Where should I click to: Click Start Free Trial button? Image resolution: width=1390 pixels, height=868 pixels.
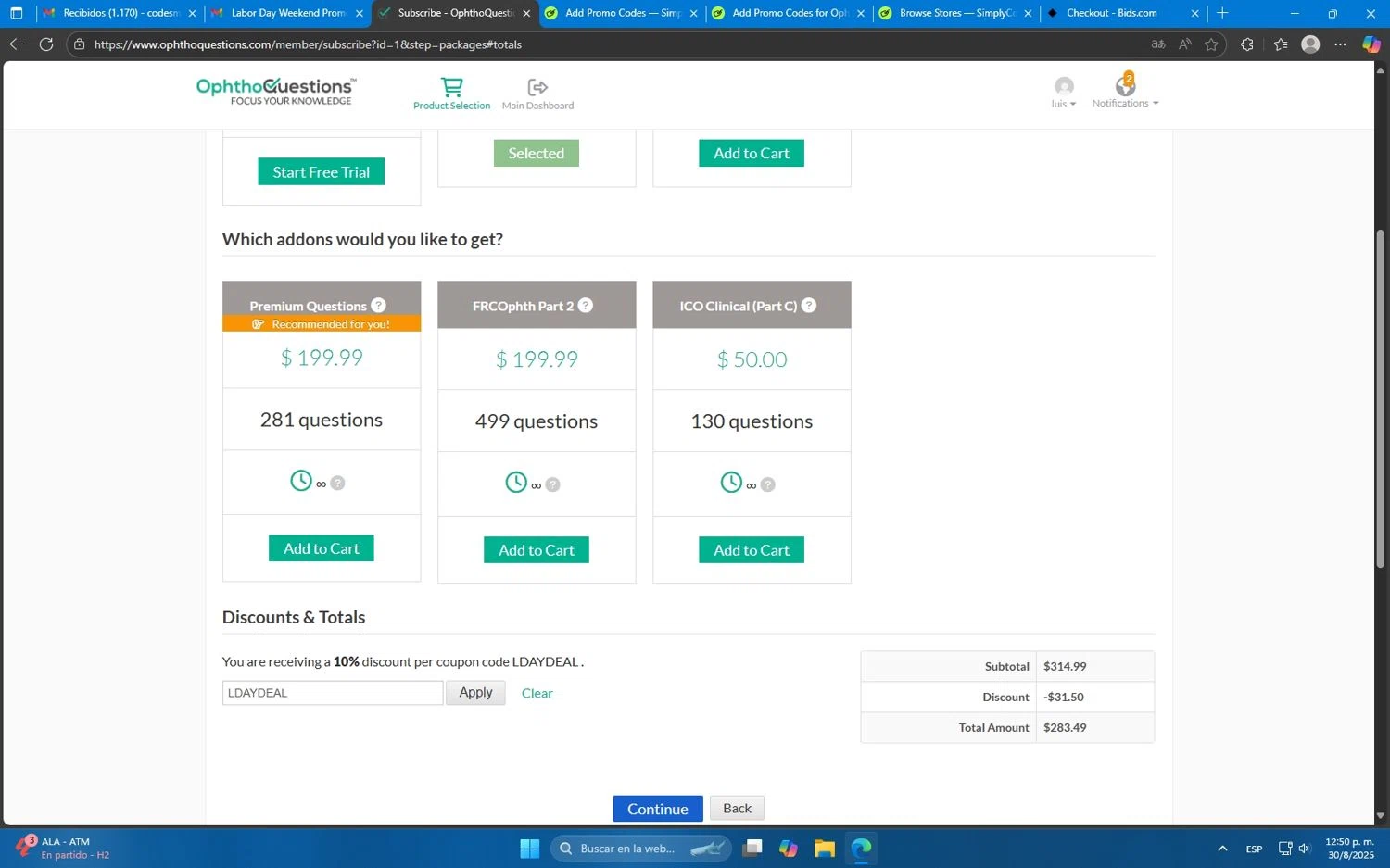click(321, 172)
